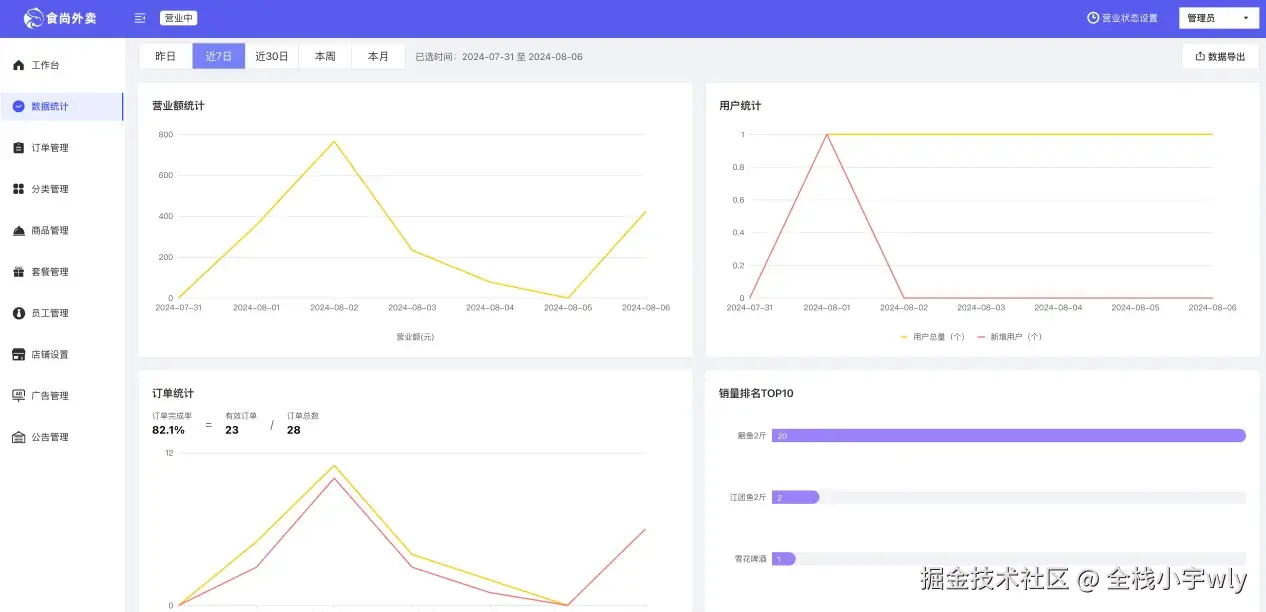This screenshot has width=1266, height=612.
Task: Click the 广告管理 display icon
Action: click(18, 396)
